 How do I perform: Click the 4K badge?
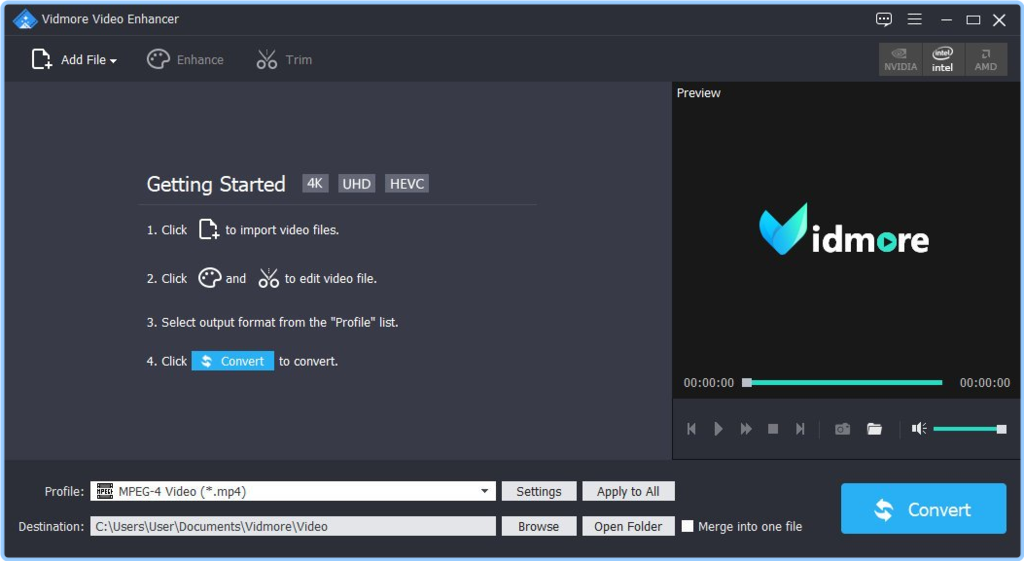(x=315, y=184)
